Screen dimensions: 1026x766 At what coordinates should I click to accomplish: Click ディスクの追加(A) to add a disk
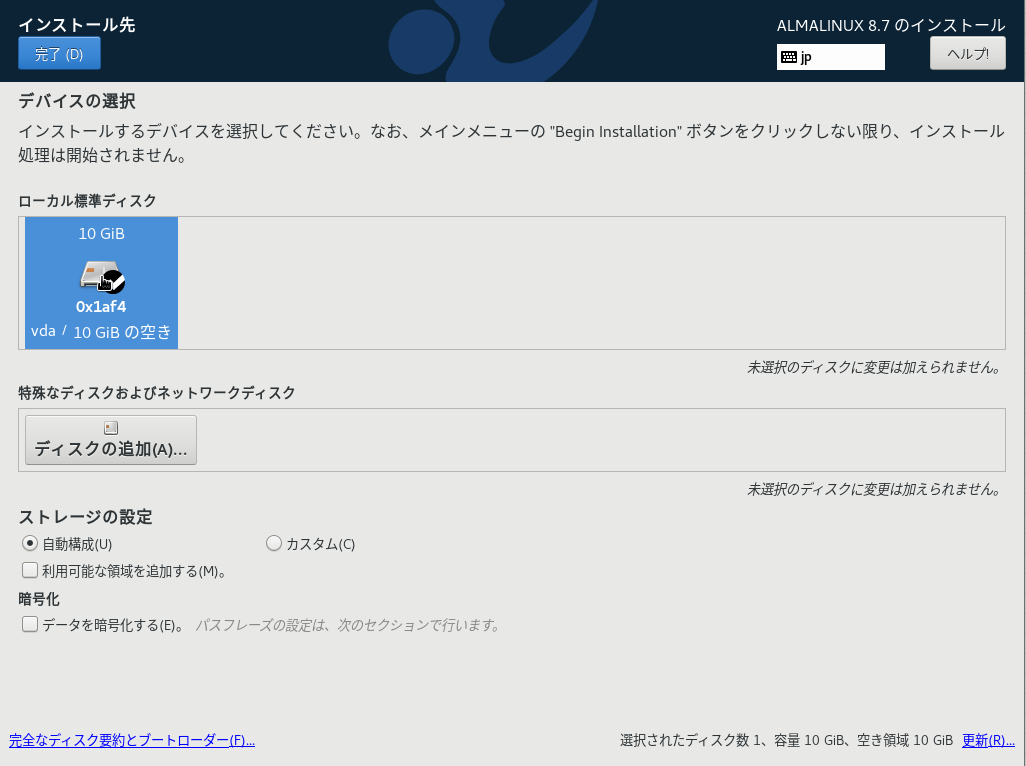(110, 439)
